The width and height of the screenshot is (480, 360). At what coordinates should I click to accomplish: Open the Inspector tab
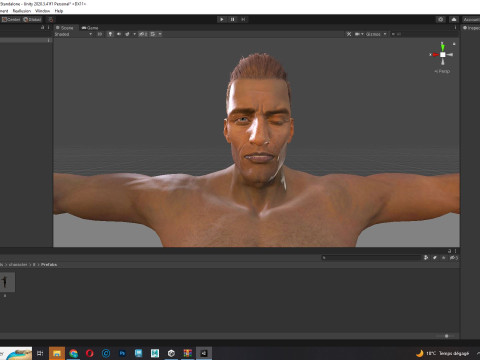pos(471,28)
